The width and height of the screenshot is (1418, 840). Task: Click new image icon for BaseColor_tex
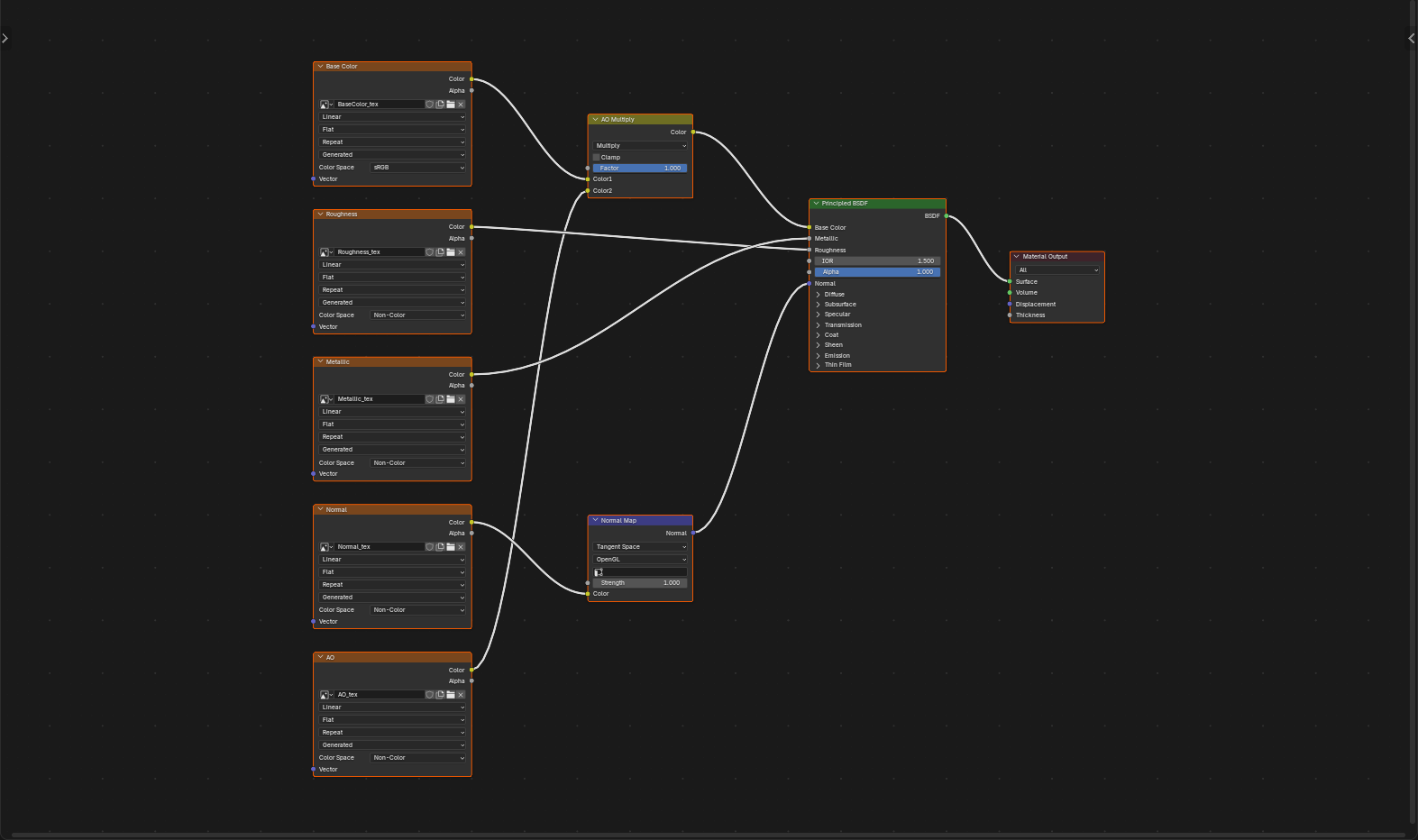pyautogui.click(x=440, y=105)
